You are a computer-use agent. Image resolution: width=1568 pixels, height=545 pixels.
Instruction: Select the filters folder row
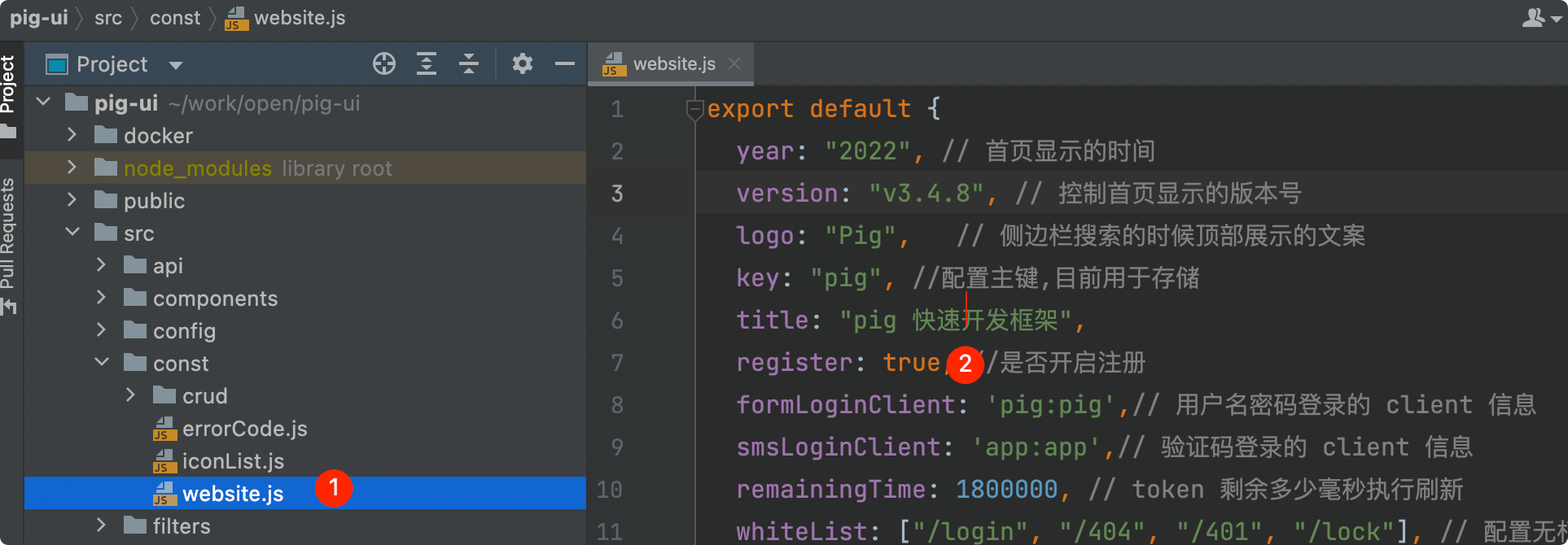coord(305,525)
